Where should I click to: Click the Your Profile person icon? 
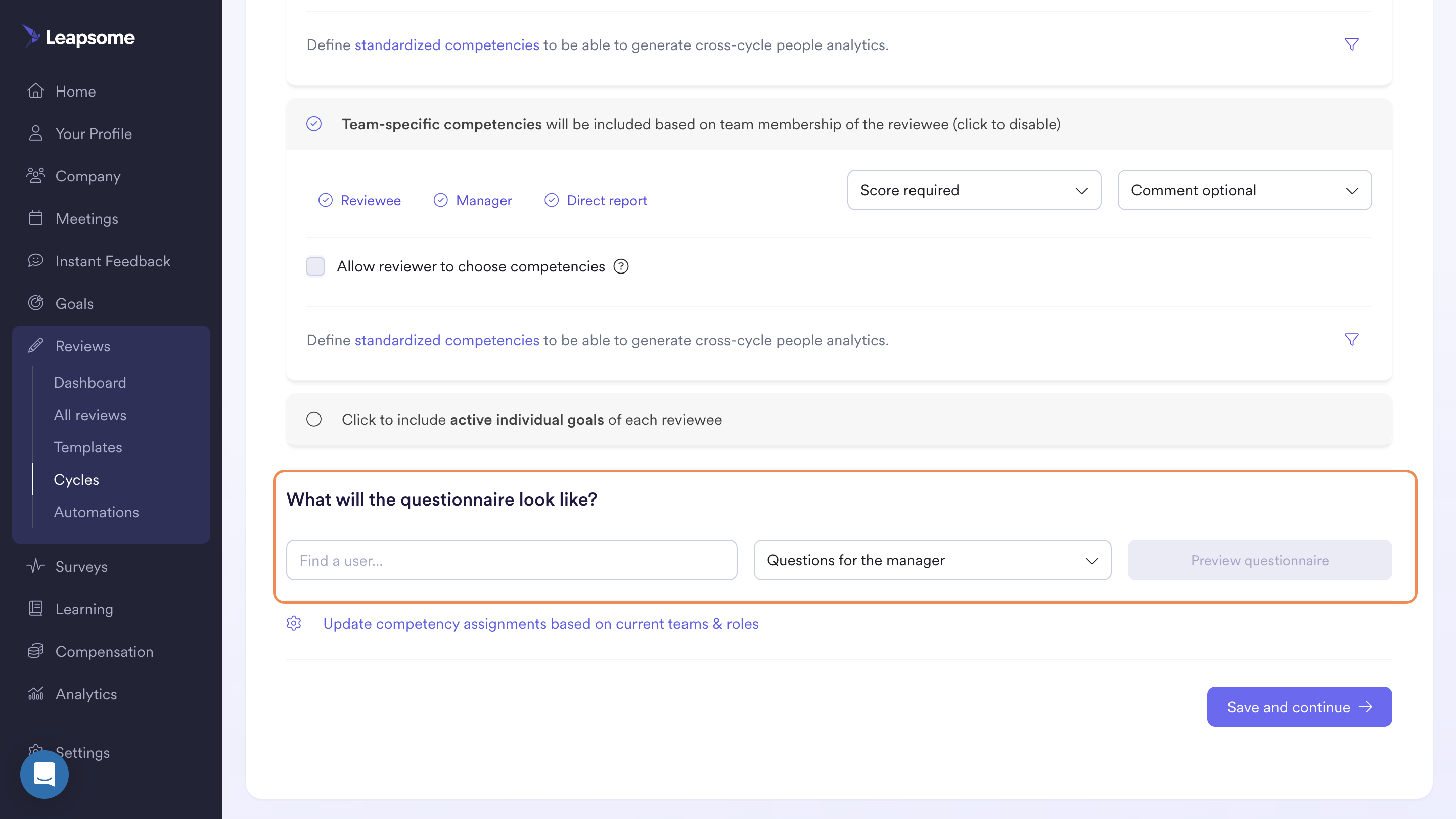35,133
